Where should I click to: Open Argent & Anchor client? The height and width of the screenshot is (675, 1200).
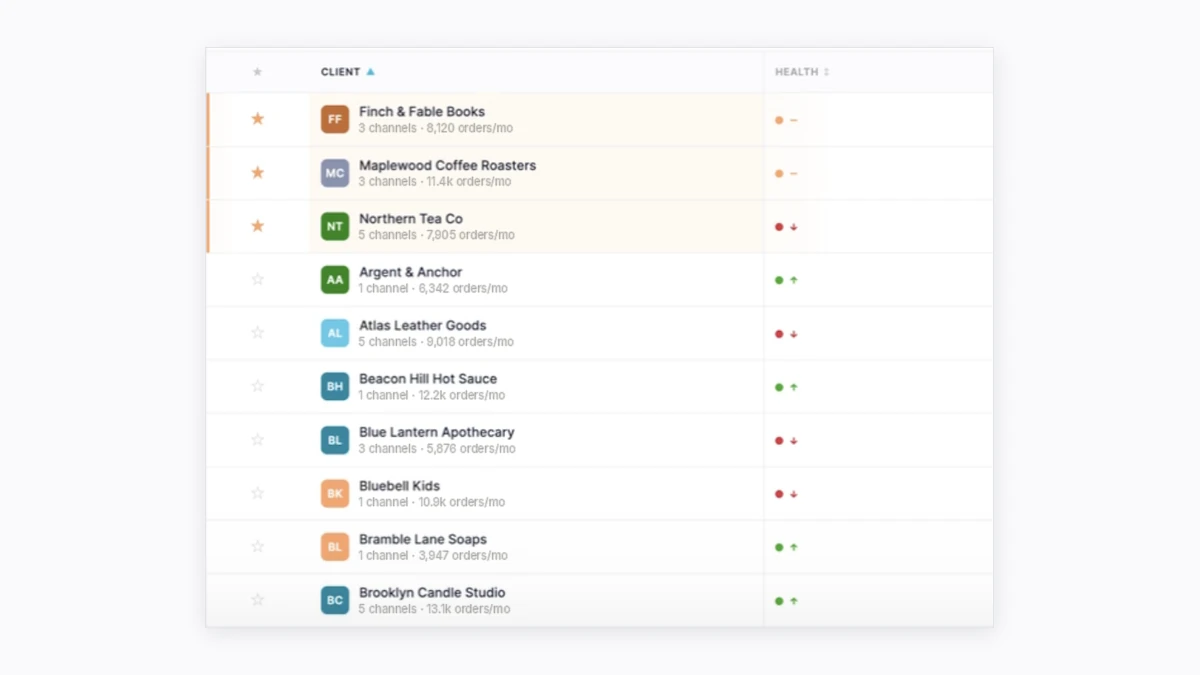pyautogui.click(x=411, y=272)
